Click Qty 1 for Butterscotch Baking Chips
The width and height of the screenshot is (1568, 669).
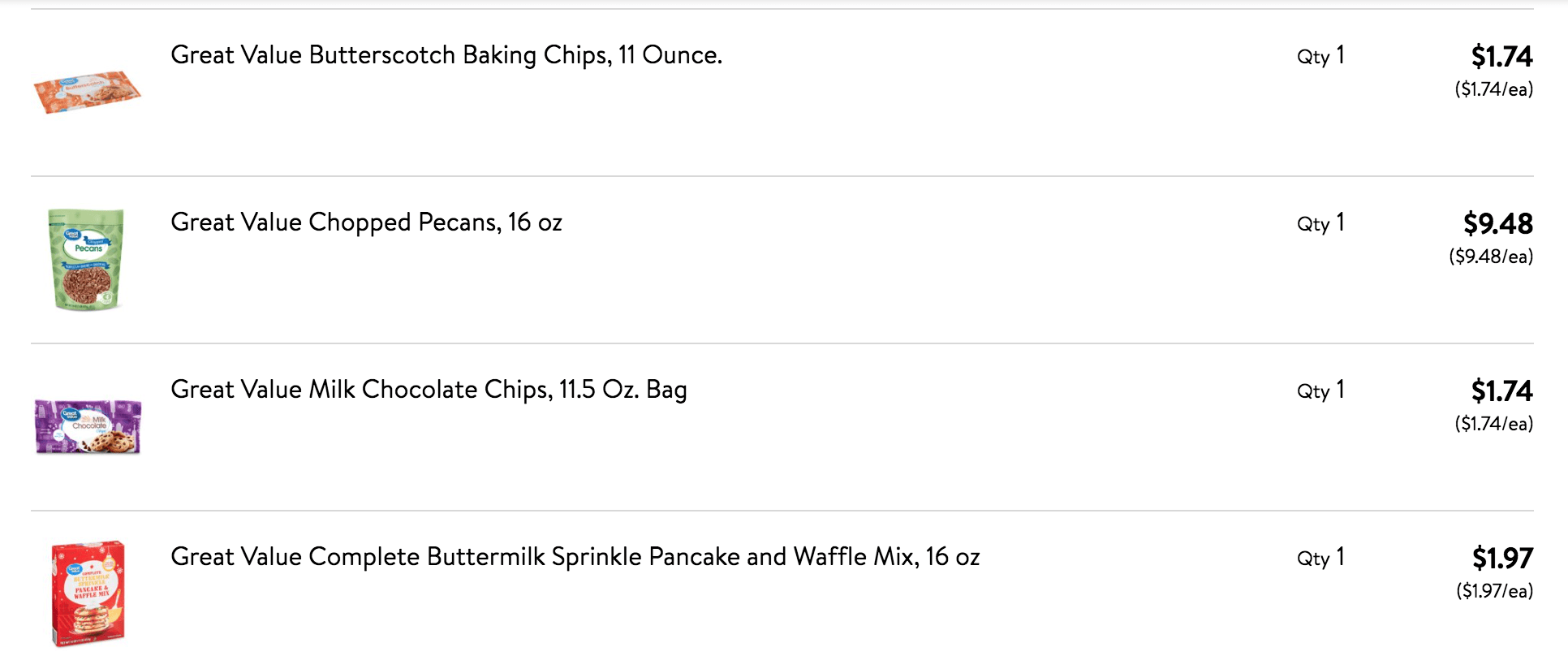click(x=1320, y=56)
